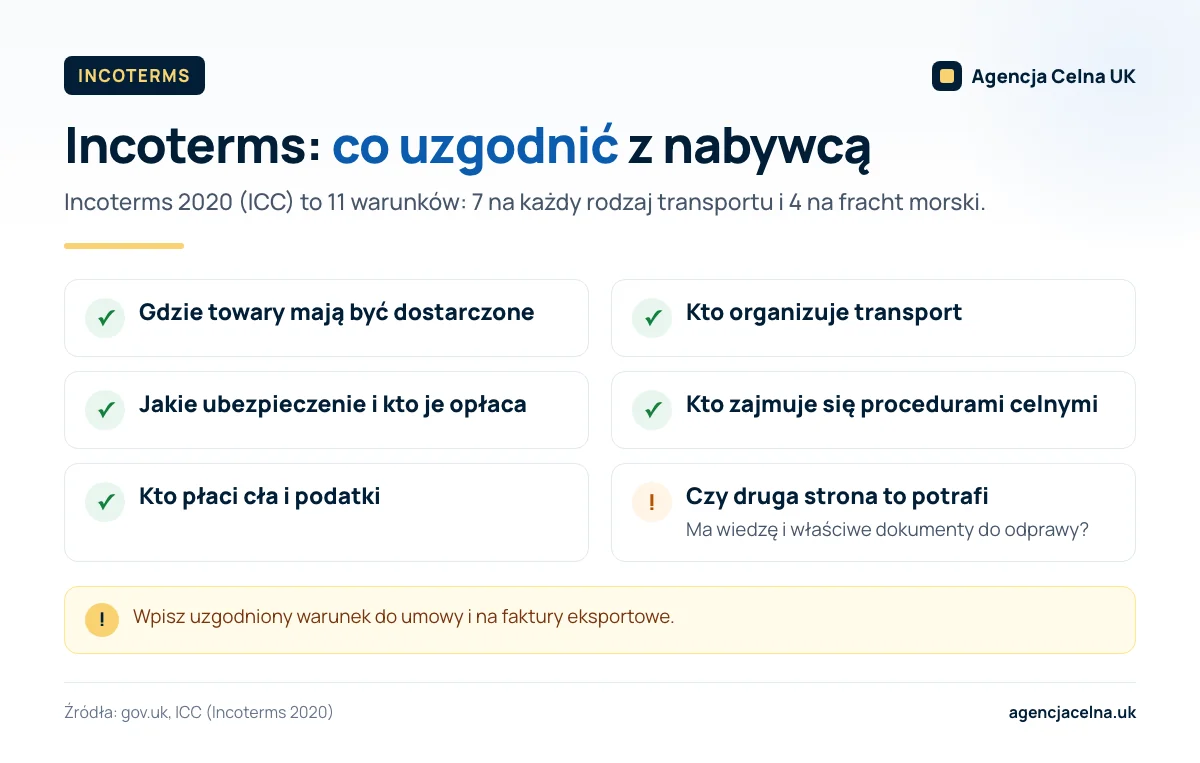The width and height of the screenshot is (1200, 763).
Task: Click the INCOTERMS badge label
Action: (x=134, y=76)
